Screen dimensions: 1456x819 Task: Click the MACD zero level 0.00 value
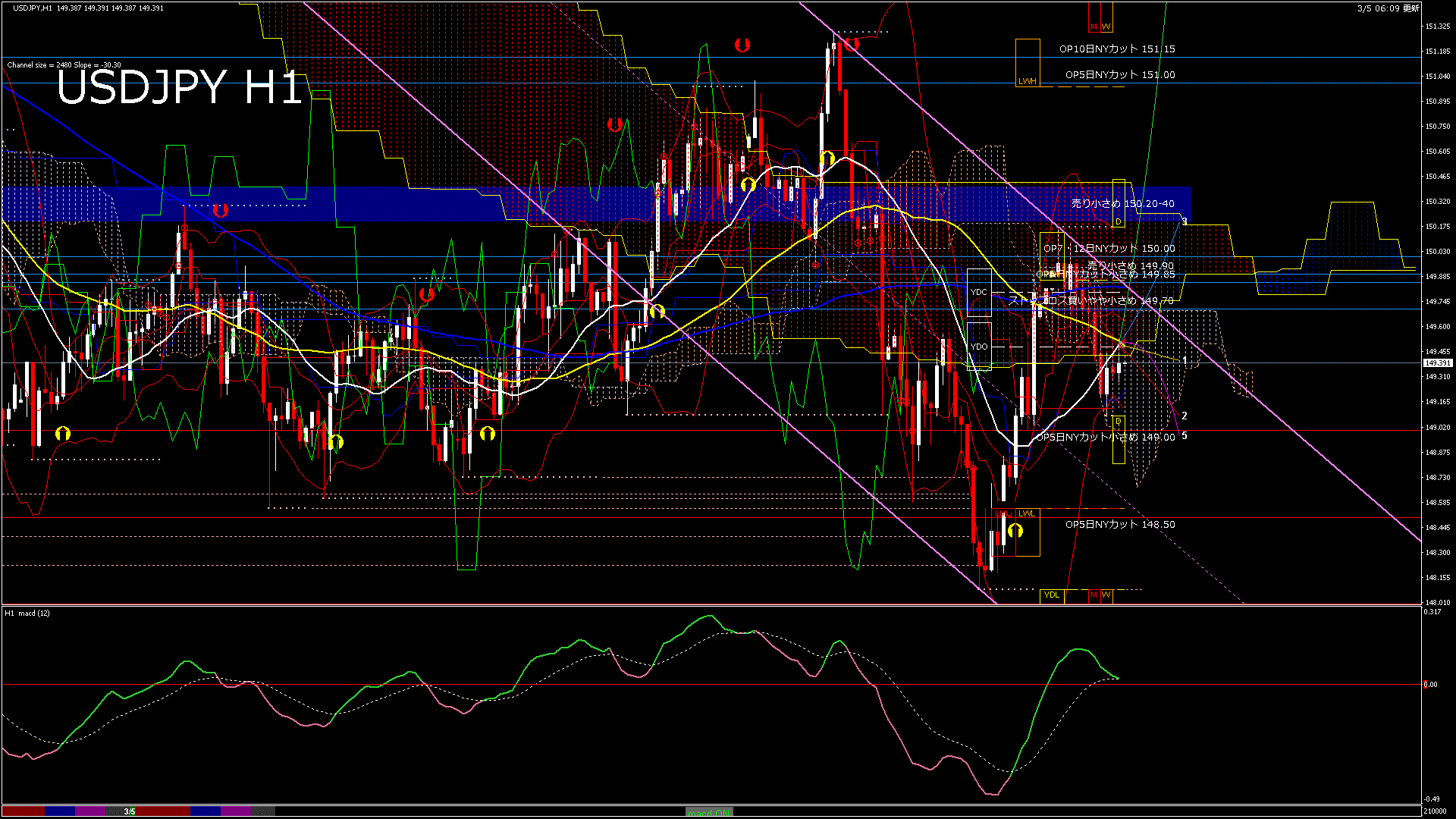[x=1430, y=685]
